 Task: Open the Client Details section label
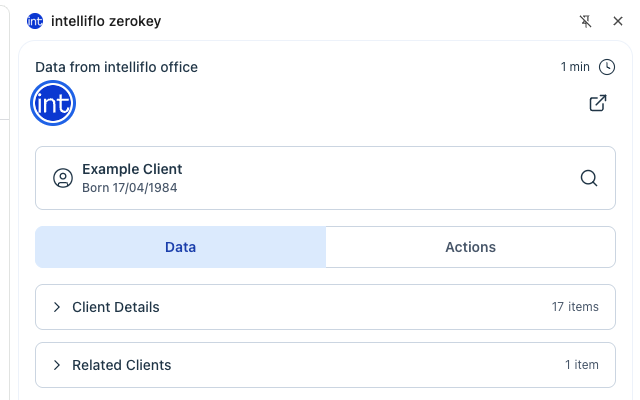(115, 307)
